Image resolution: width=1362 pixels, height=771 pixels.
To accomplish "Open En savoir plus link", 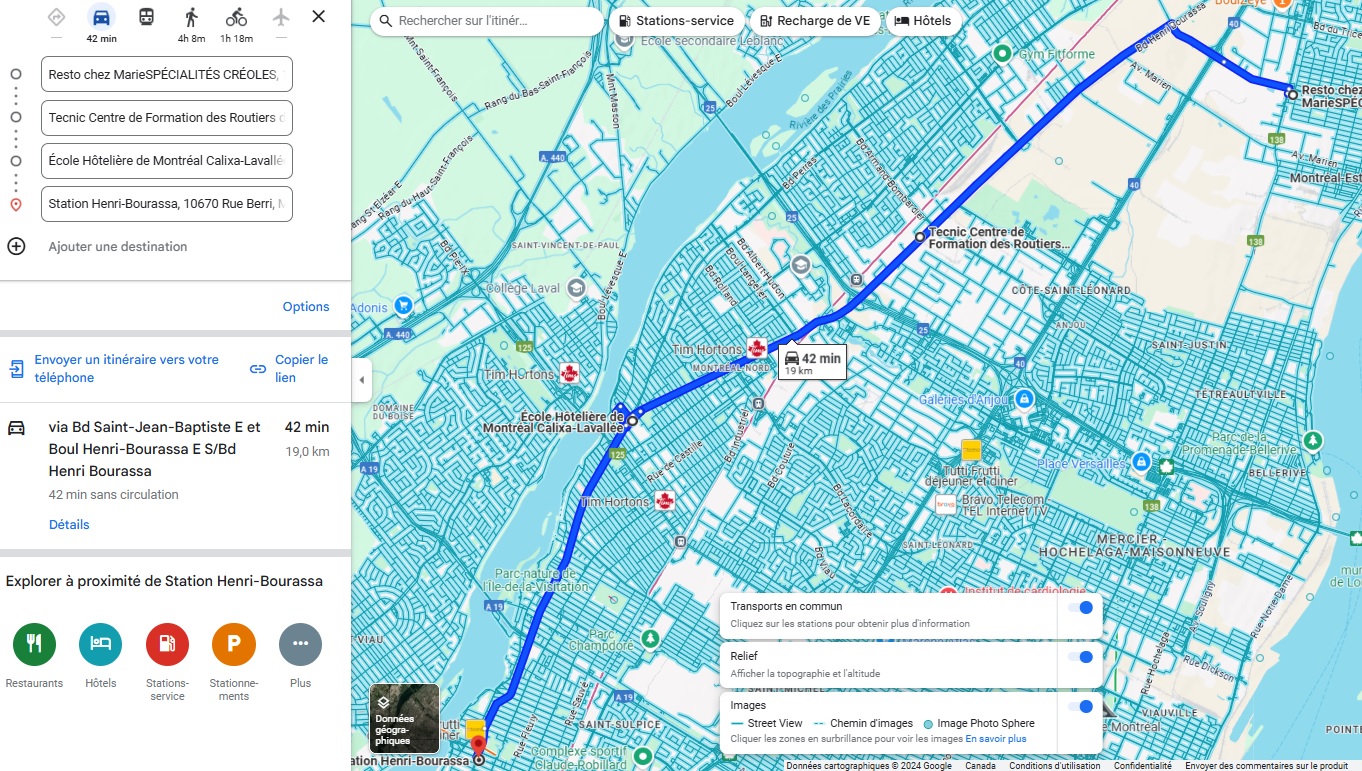I will (996, 739).
